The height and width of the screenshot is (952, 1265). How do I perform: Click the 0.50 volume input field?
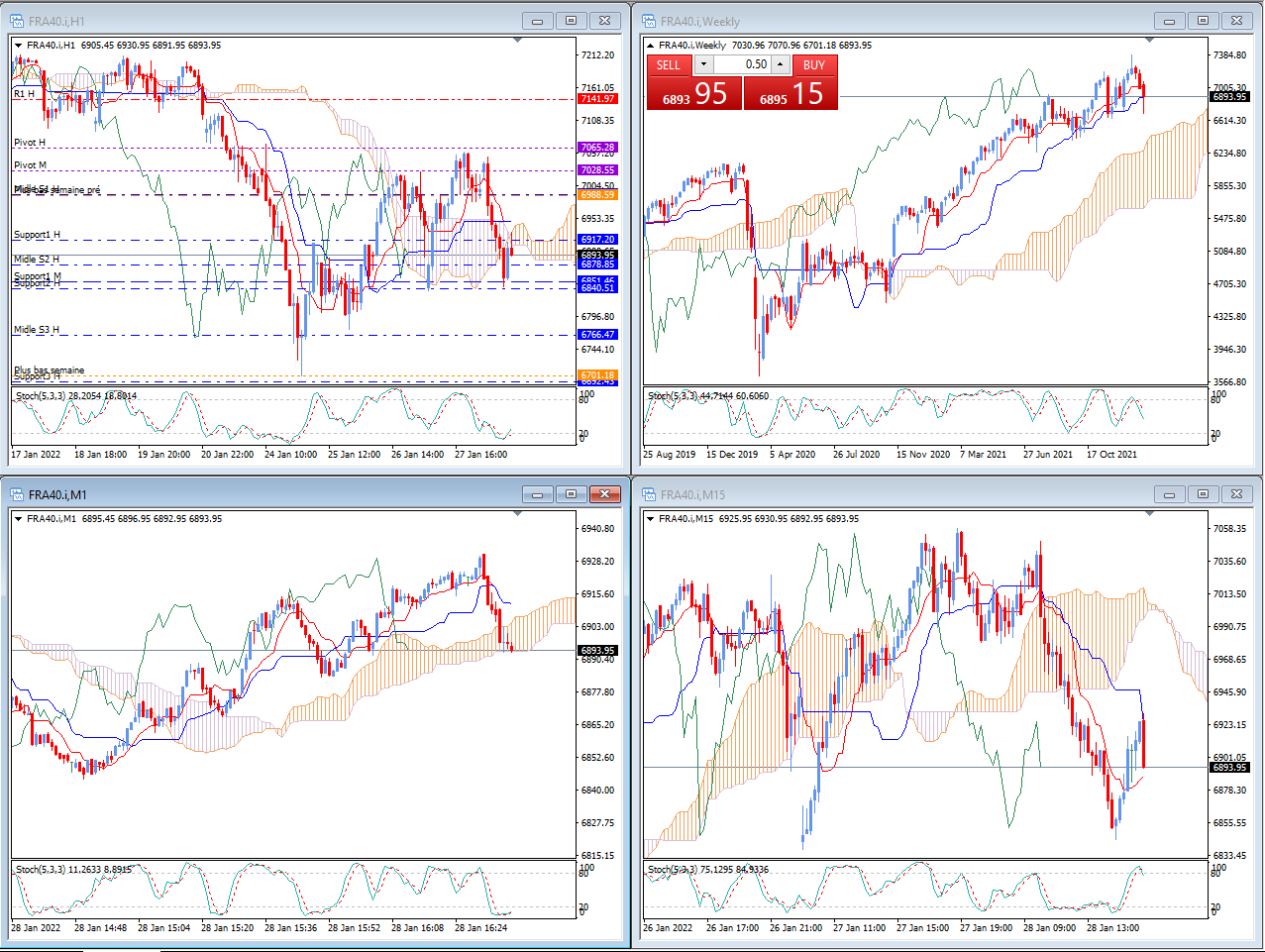pyautogui.click(x=742, y=64)
